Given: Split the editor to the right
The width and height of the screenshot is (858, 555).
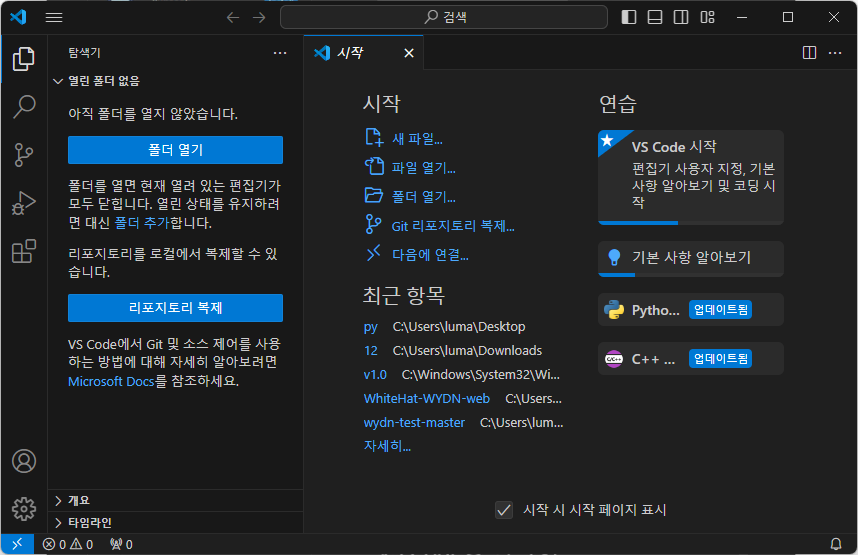Looking at the screenshot, I should pos(809,53).
